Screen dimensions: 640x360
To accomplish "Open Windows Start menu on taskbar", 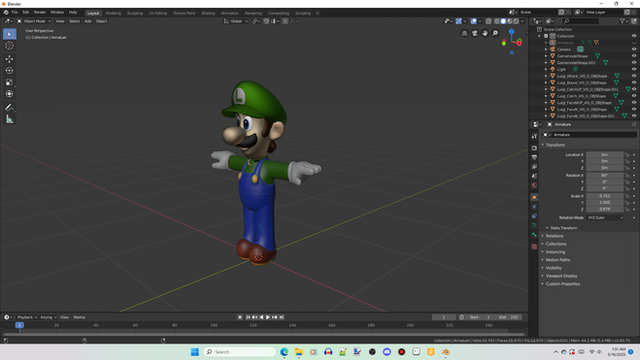I will click(x=195, y=352).
